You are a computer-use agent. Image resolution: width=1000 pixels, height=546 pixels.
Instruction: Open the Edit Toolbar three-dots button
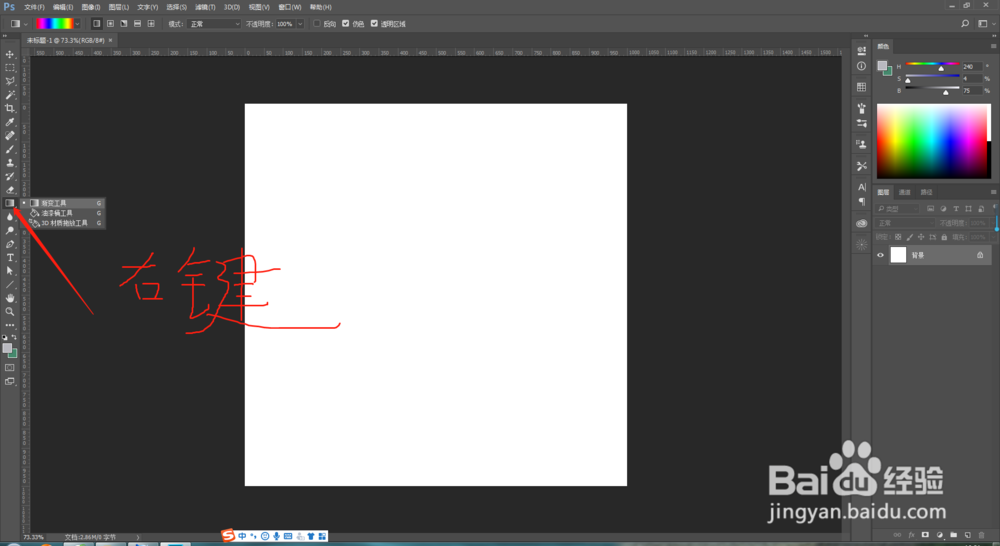(x=10, y=325)
